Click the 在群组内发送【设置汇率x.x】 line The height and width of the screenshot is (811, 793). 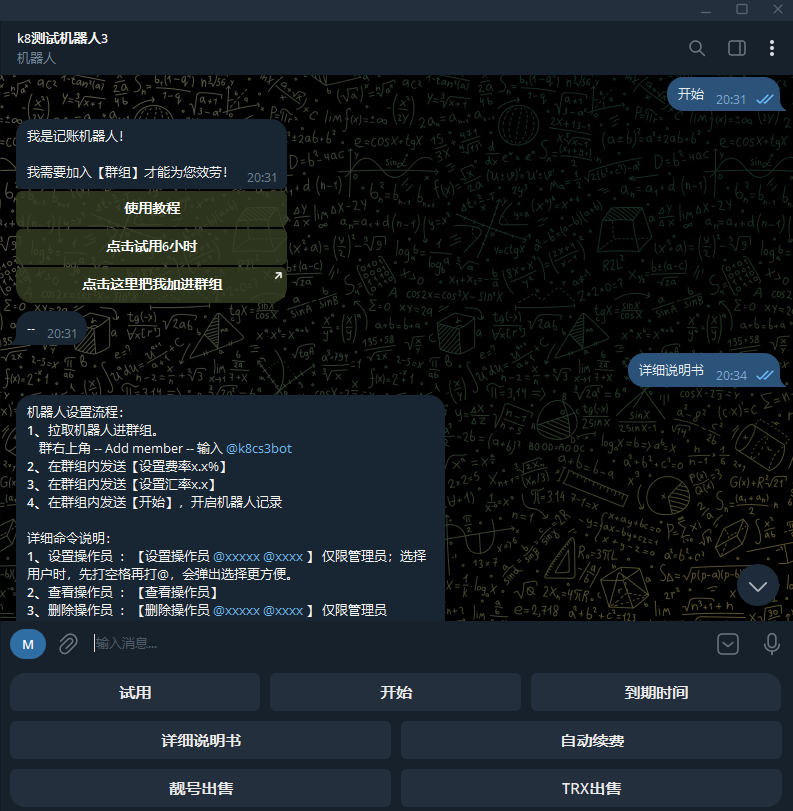pyautogui.click(x=121, y=484)
